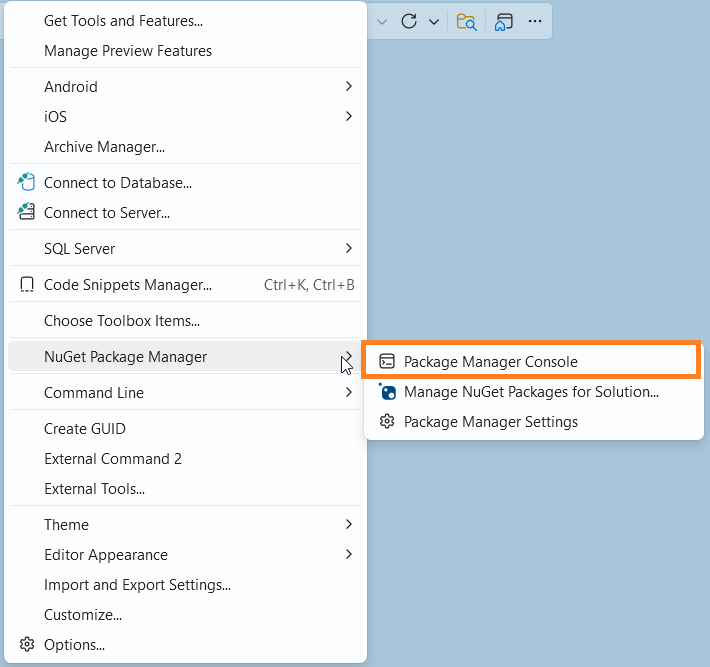This screenshot has height=667, width=710.
Task: Open Import and Export Settings
Action: [x=185, y=585]
